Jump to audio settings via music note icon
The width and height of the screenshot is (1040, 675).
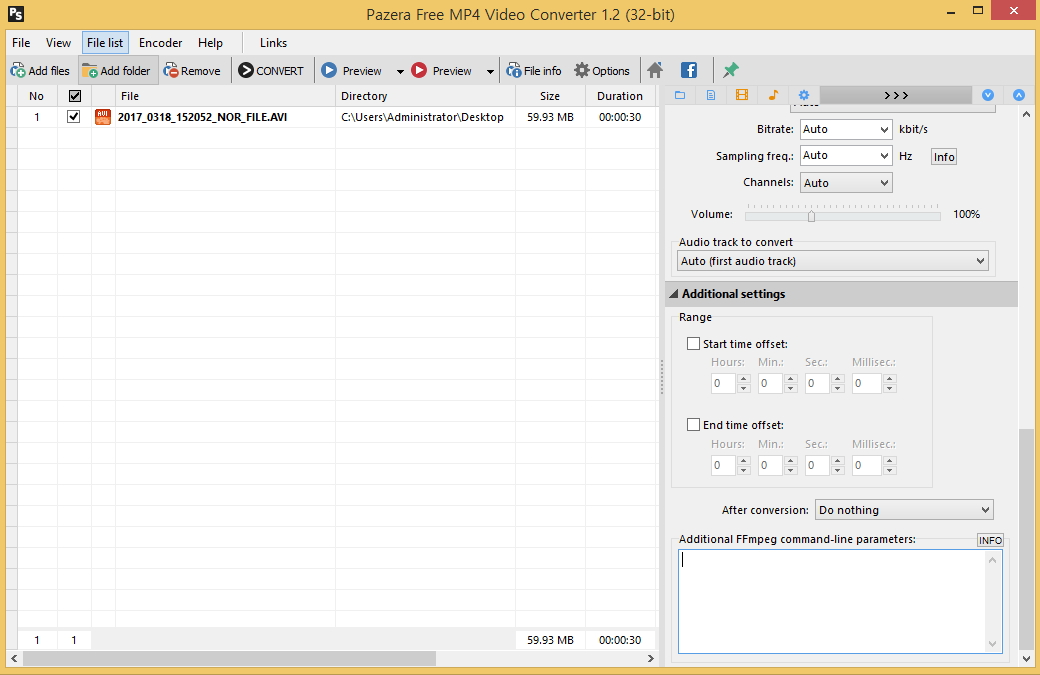(773, 95)
